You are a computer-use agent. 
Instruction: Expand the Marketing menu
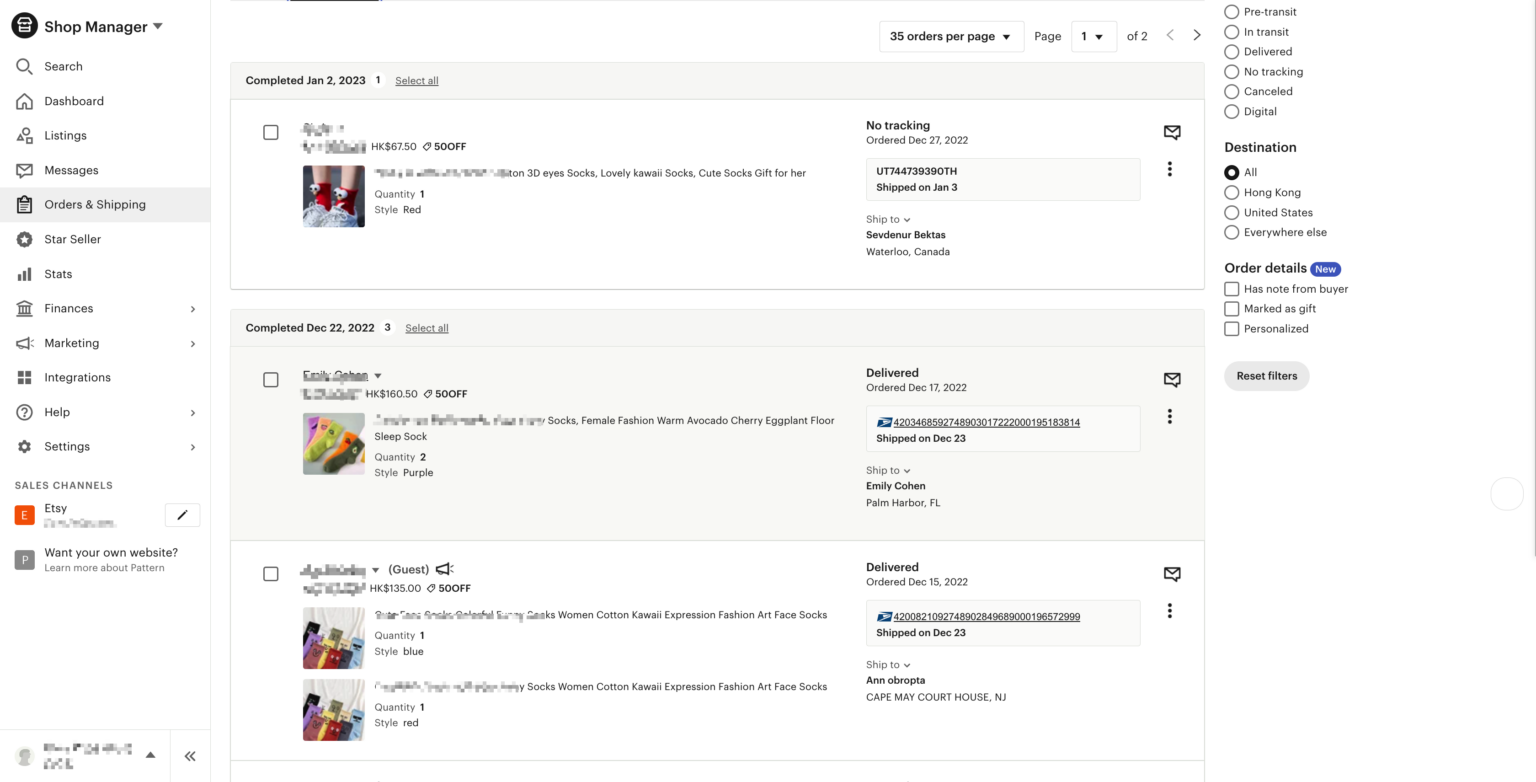72,342
